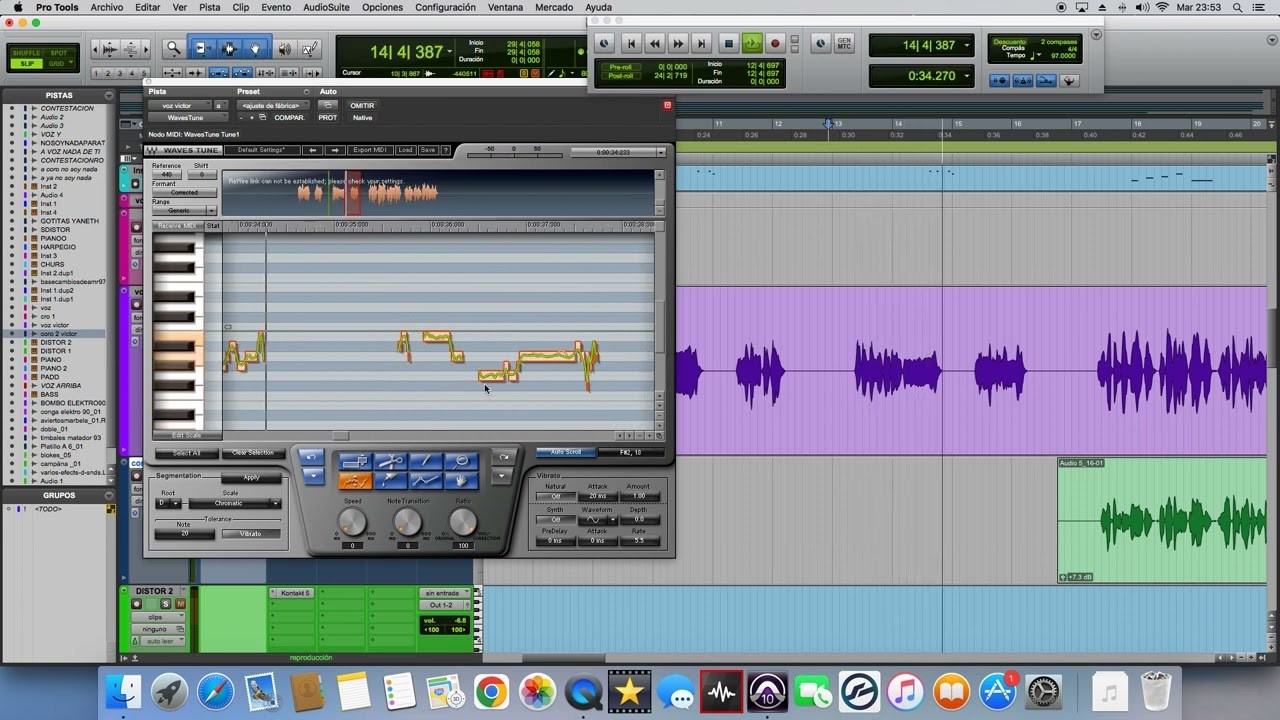
Task: Open the Configuración menu
Action: [x=445, y=7]
